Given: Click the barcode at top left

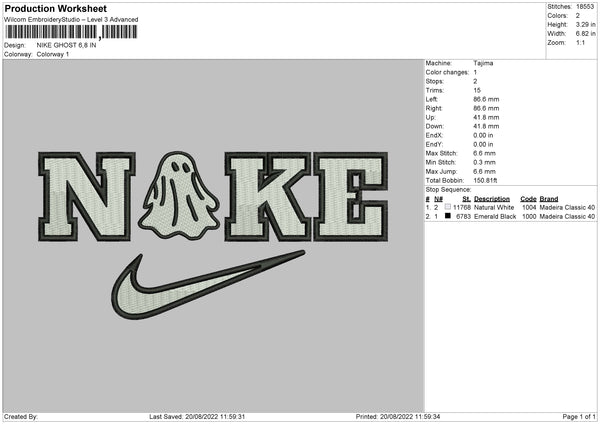Looking at the screenshot, I should coord(71,32).
